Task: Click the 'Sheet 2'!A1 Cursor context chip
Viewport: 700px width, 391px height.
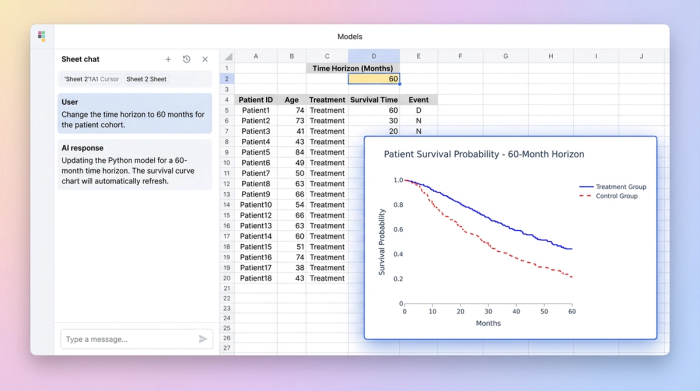Action: (x=92, y=79)
